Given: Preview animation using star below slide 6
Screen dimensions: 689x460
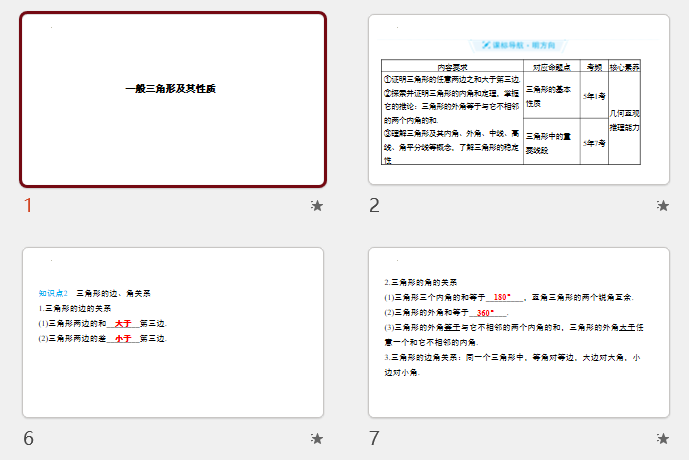Looking at the screenshot, I should pos(316,438).
